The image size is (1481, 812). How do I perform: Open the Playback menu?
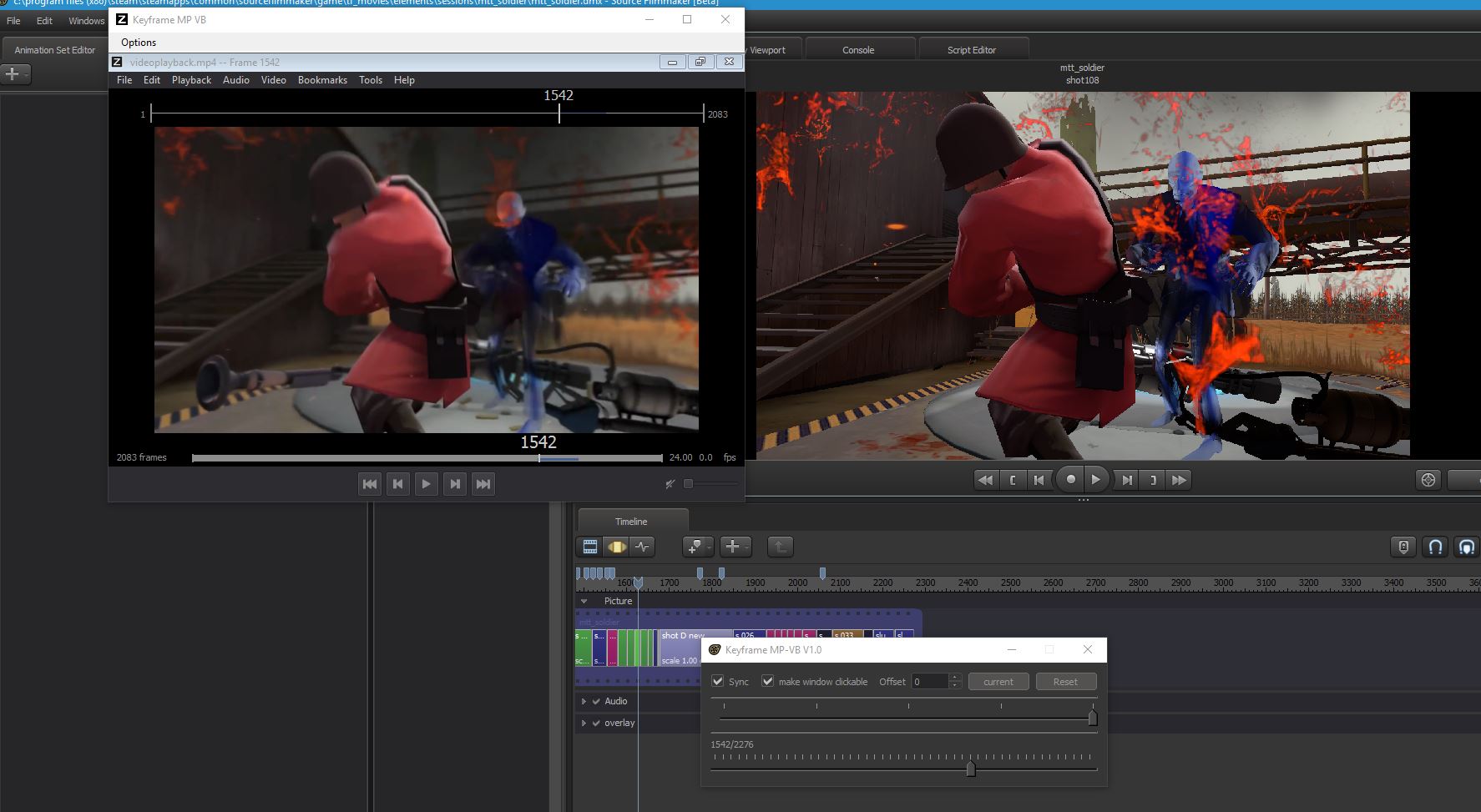click(191, 80)
